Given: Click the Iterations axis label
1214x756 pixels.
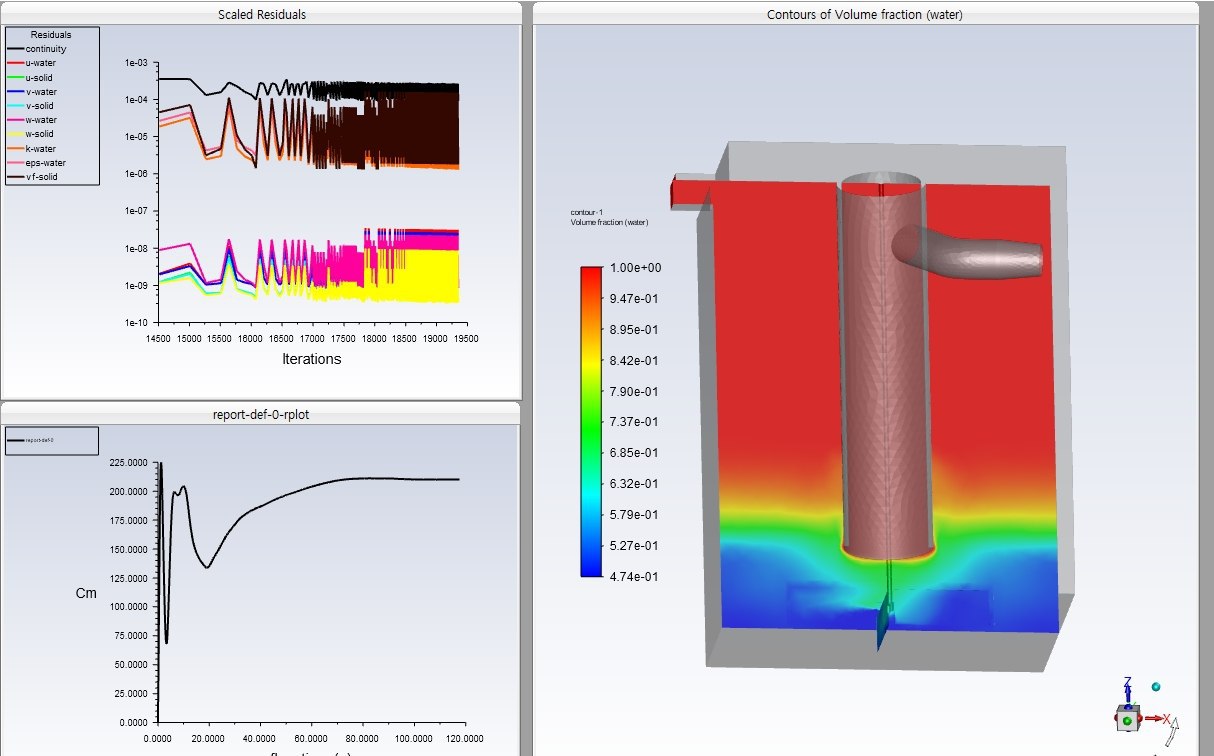Looking at the screenshot, I should (x=311, y=359).
